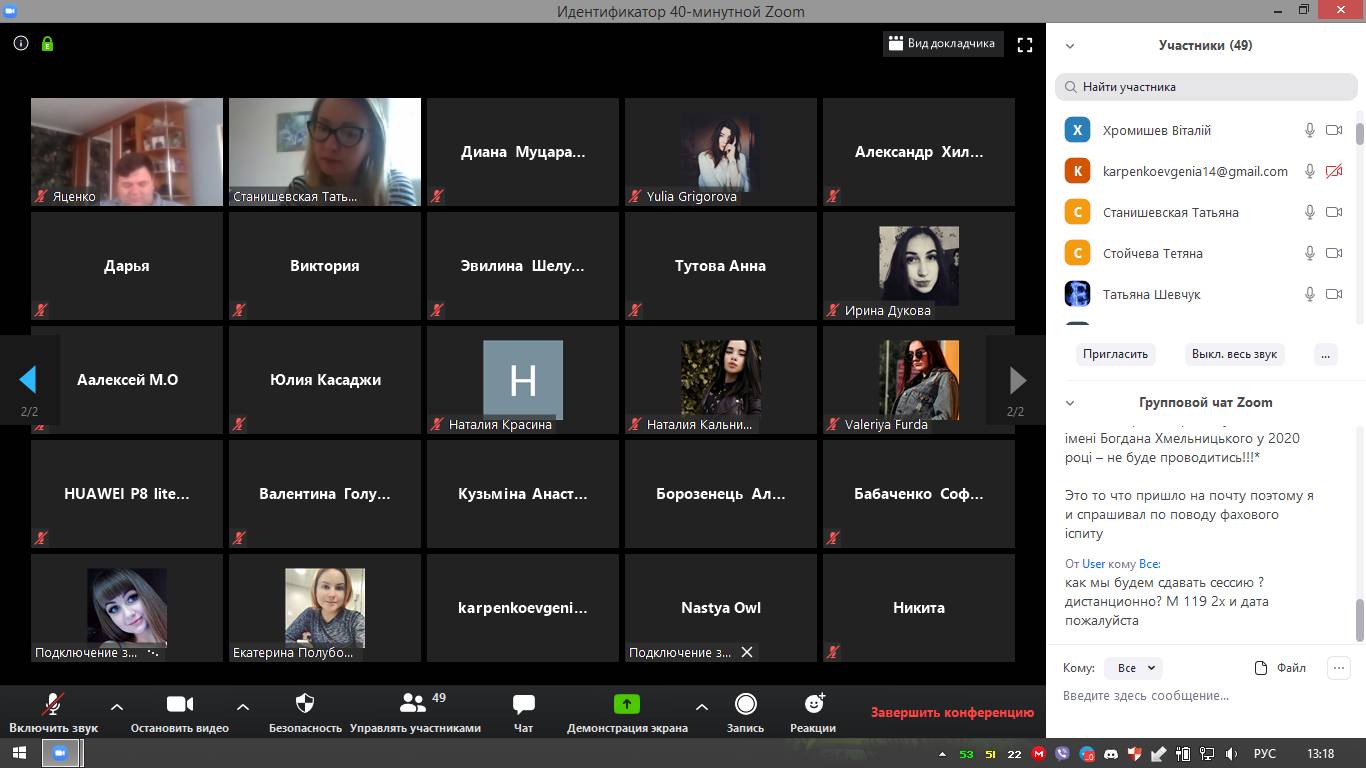Click the Найти участника search field
This screenshot has height=768, width=1366.
pyautogui.click(x=1205, y=87)
